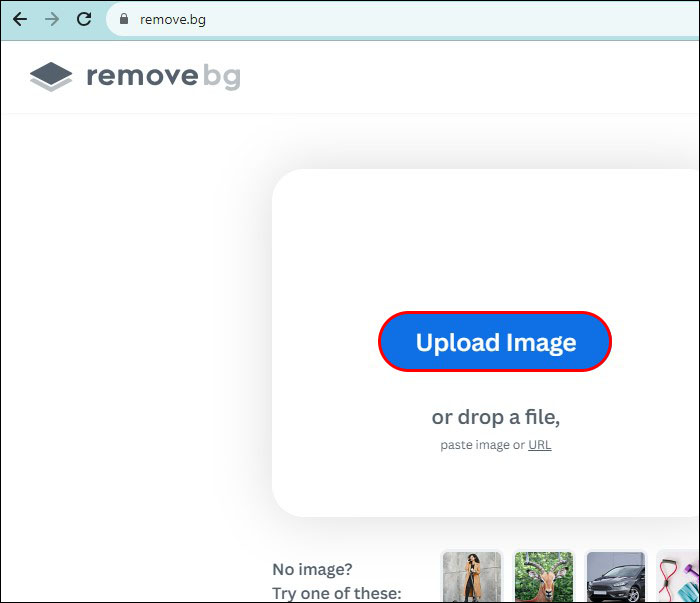View site security via the padlock icon

click(x=124, y=19)
